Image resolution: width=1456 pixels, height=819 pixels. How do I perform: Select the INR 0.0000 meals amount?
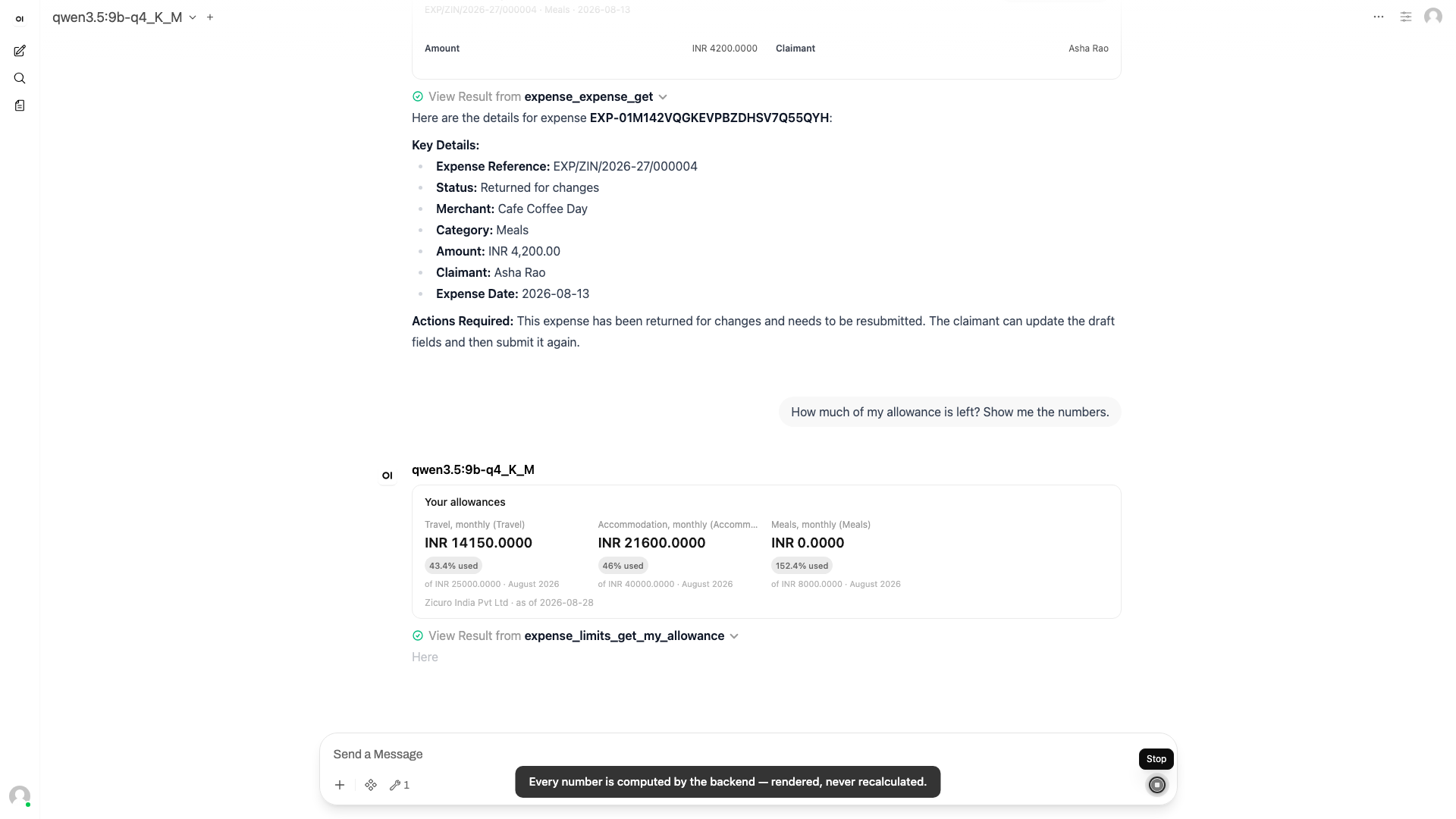click(808, 543)
